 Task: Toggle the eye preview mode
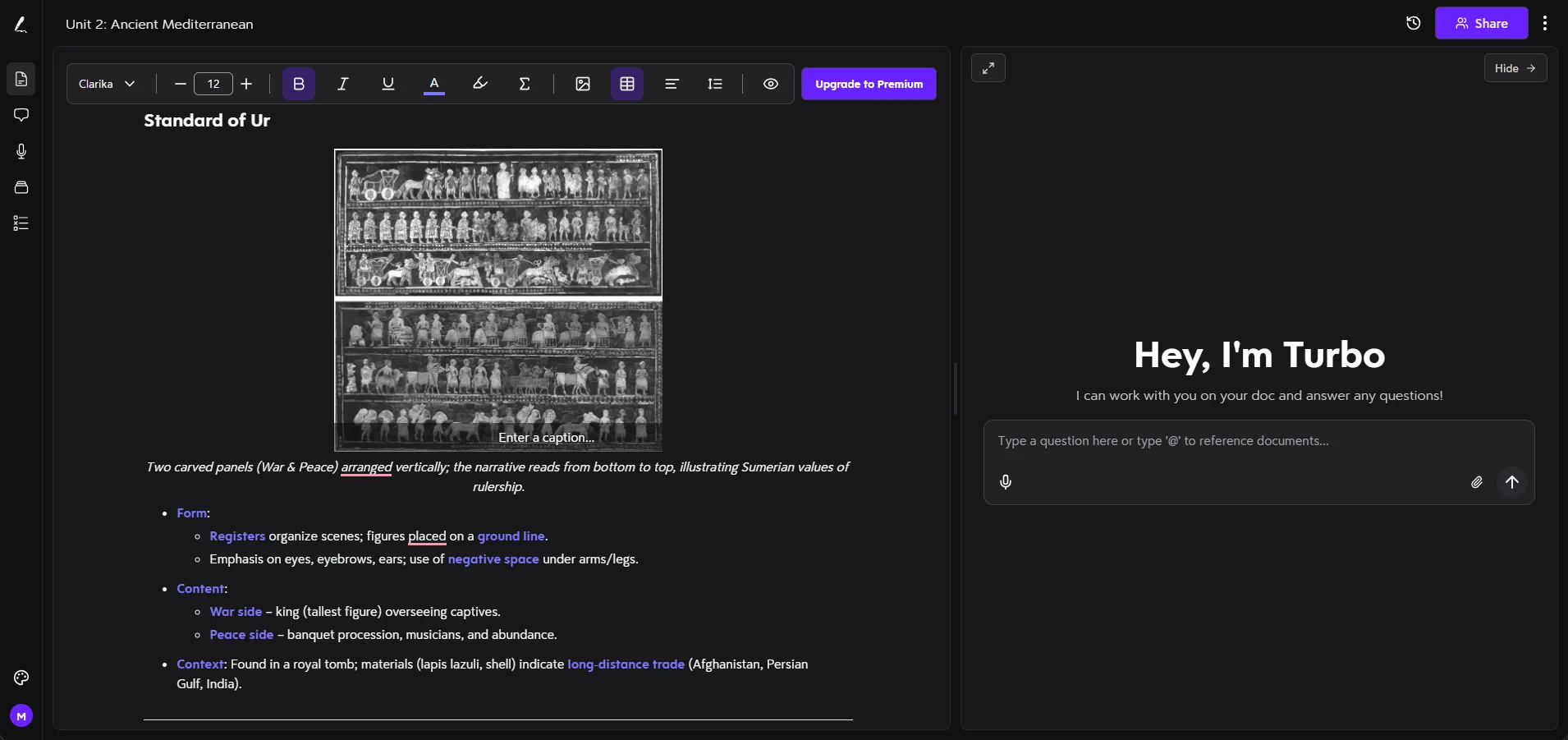click(771, 84)
